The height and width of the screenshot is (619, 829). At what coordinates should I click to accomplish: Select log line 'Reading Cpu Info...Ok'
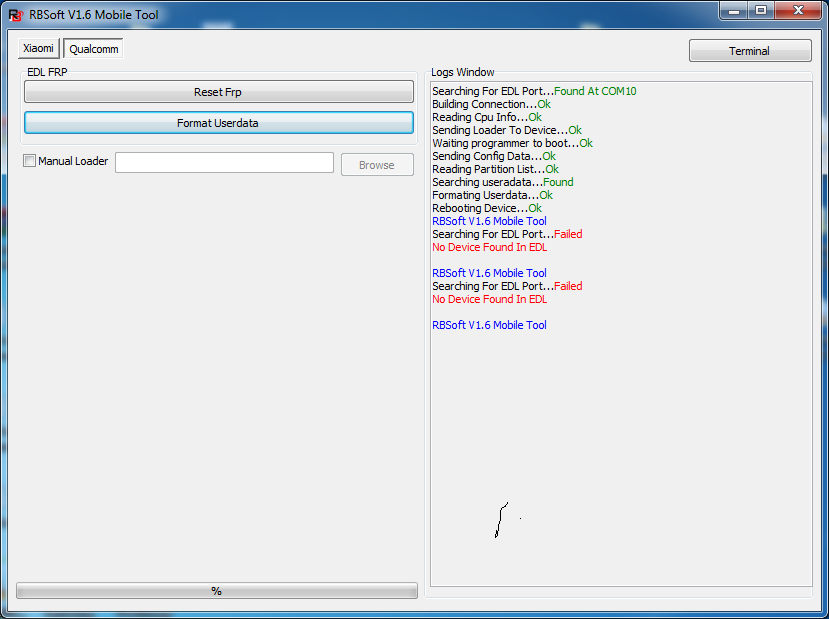click(x=487, y=117)
